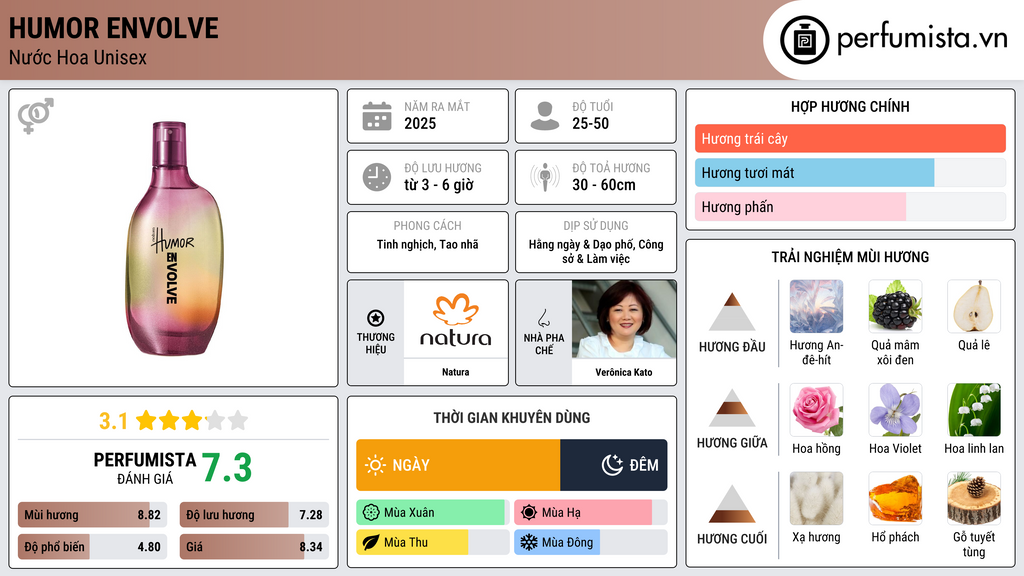The image size is (1024, 576).
Task: Click the person silhouette icon for Độ tuổi
Action: [x=545, y=116]
